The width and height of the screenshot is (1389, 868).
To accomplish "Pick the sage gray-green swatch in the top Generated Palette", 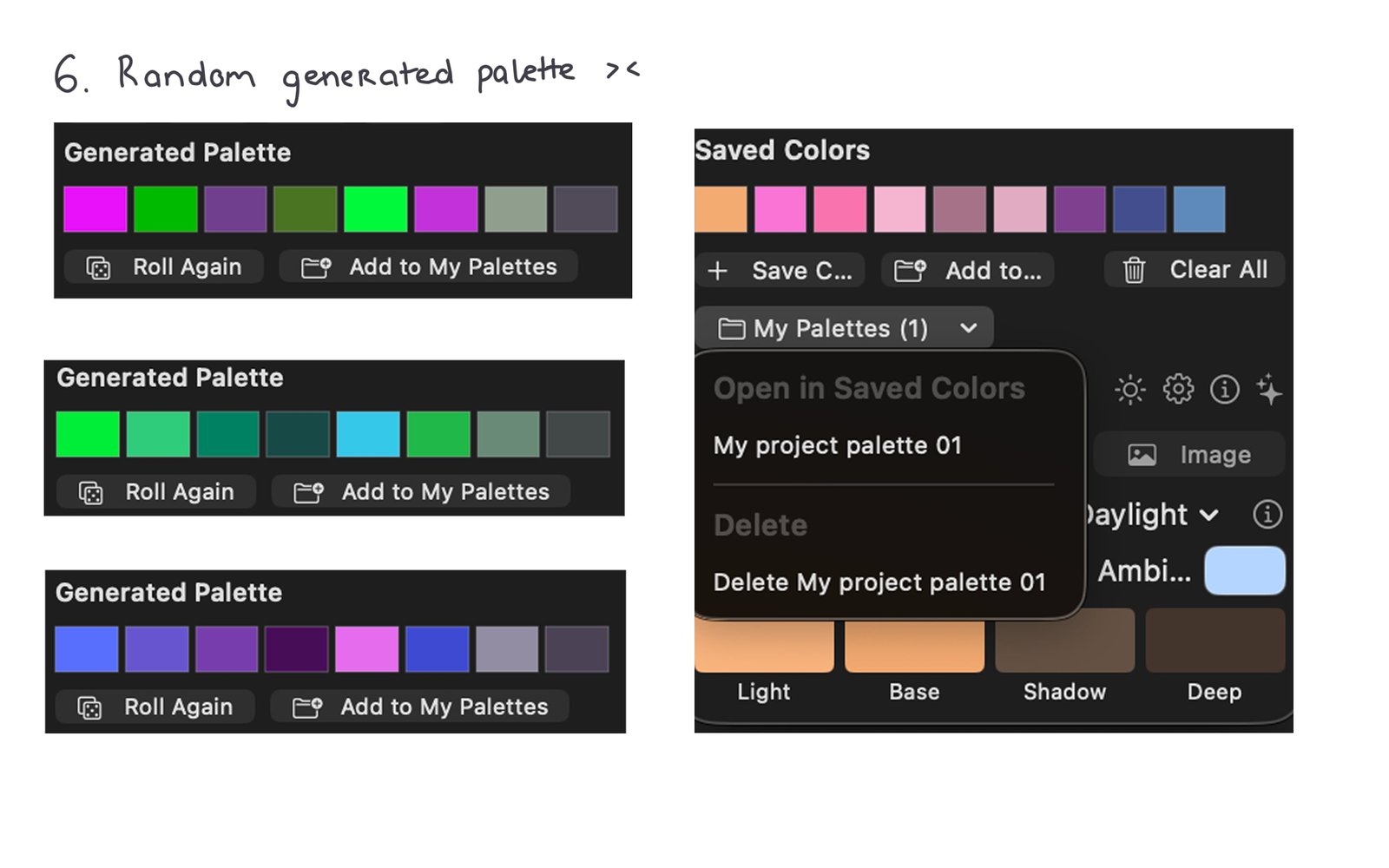I will point(516,209).
